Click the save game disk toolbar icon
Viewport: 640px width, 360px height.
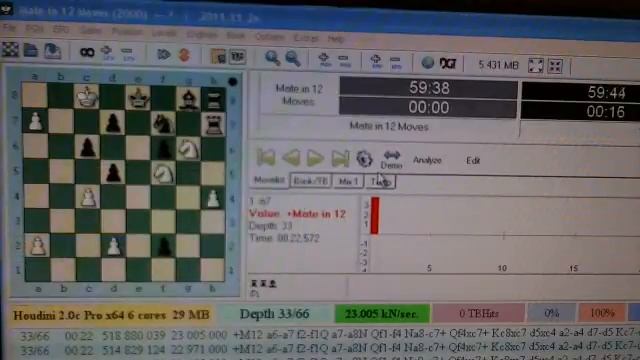pyautogui.click(x=52, y=51)
